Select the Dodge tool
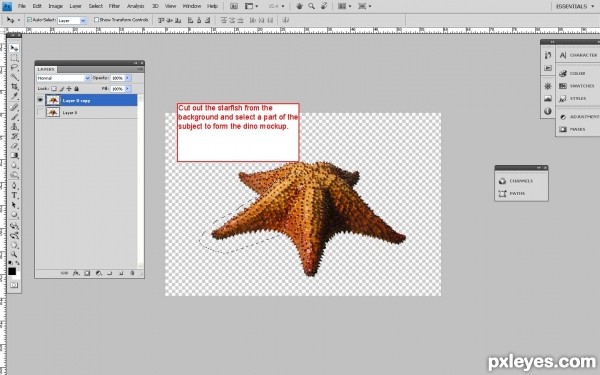This screenshot has height=375, width=600. tap(14, 175)
